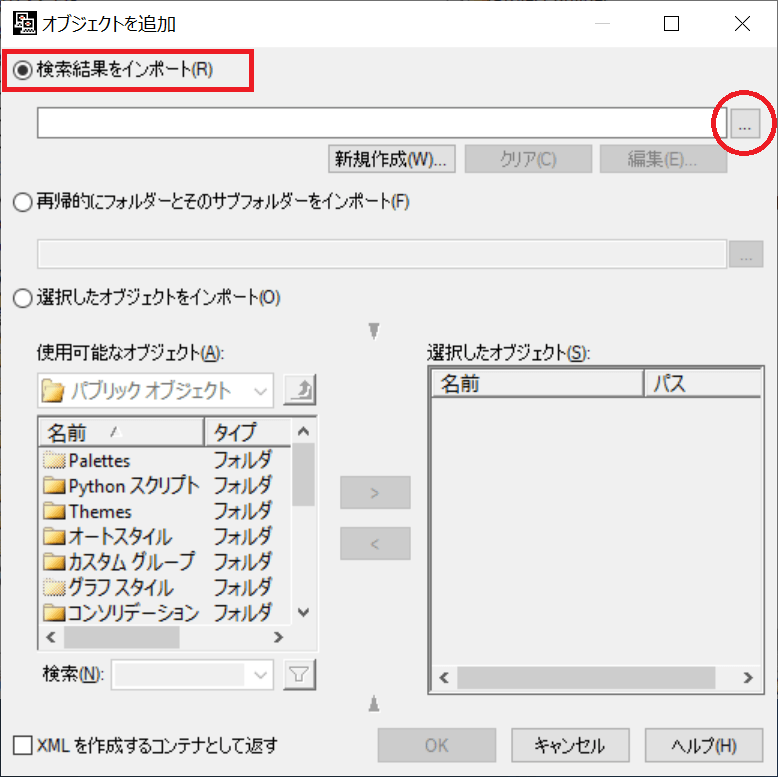
Task: Click scroll right arrow in available objects list
Action: [278, 637]
